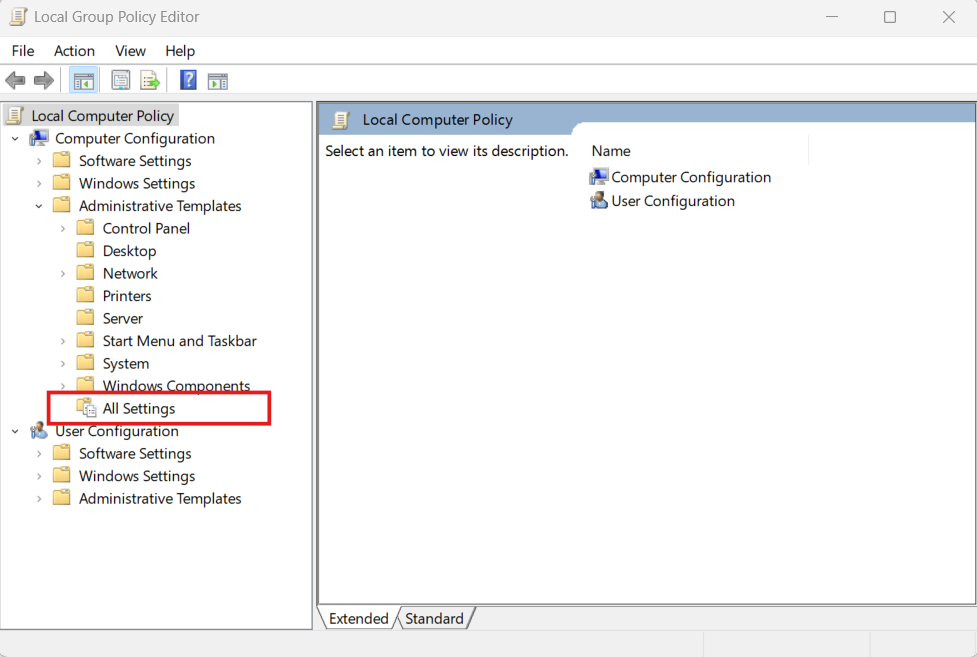This screenshot has width=977, height=657.
Task: Switch to the Standard tab
Action: coord(434,618)
